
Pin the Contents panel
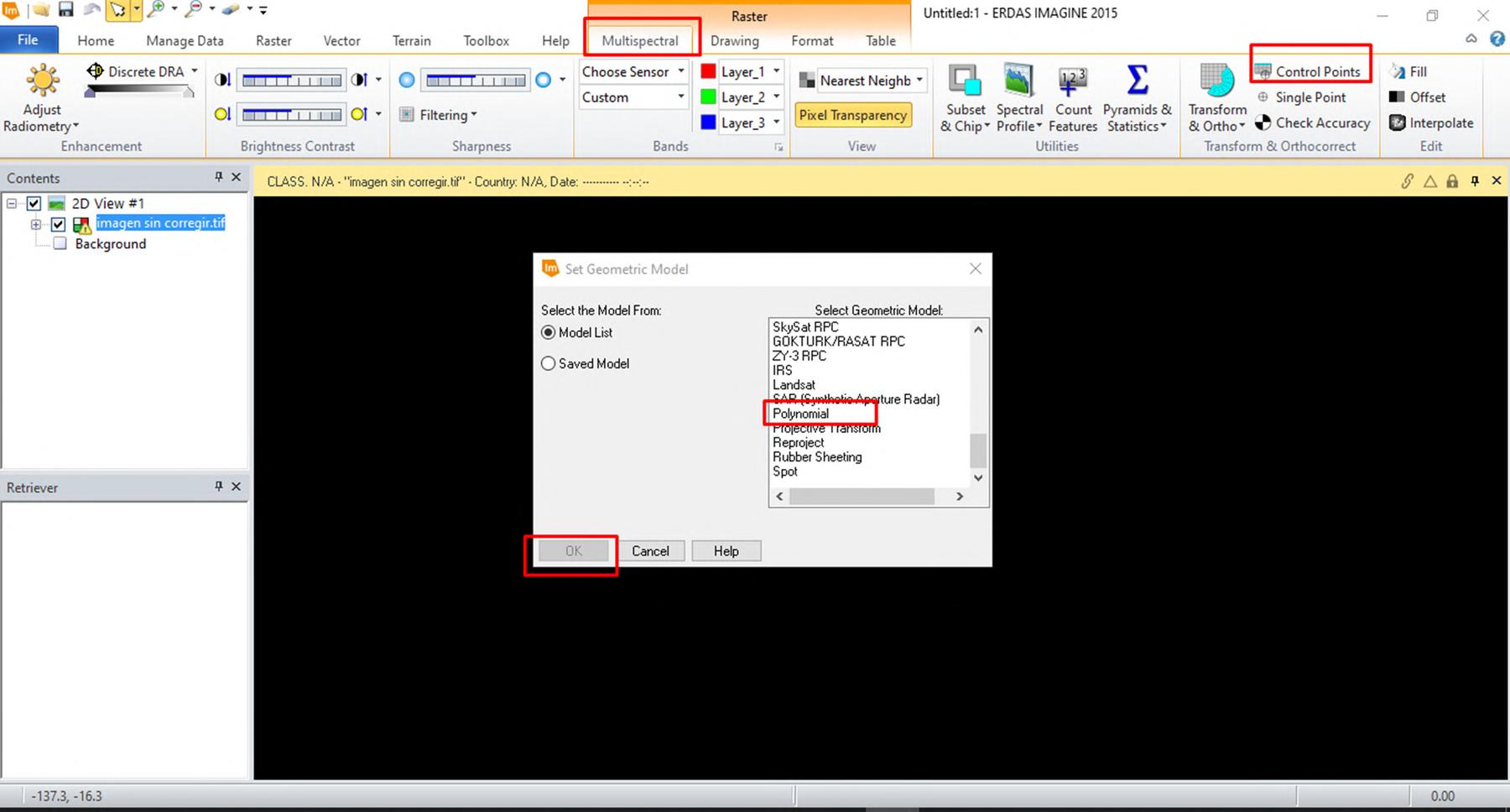[x=218, y=177]
